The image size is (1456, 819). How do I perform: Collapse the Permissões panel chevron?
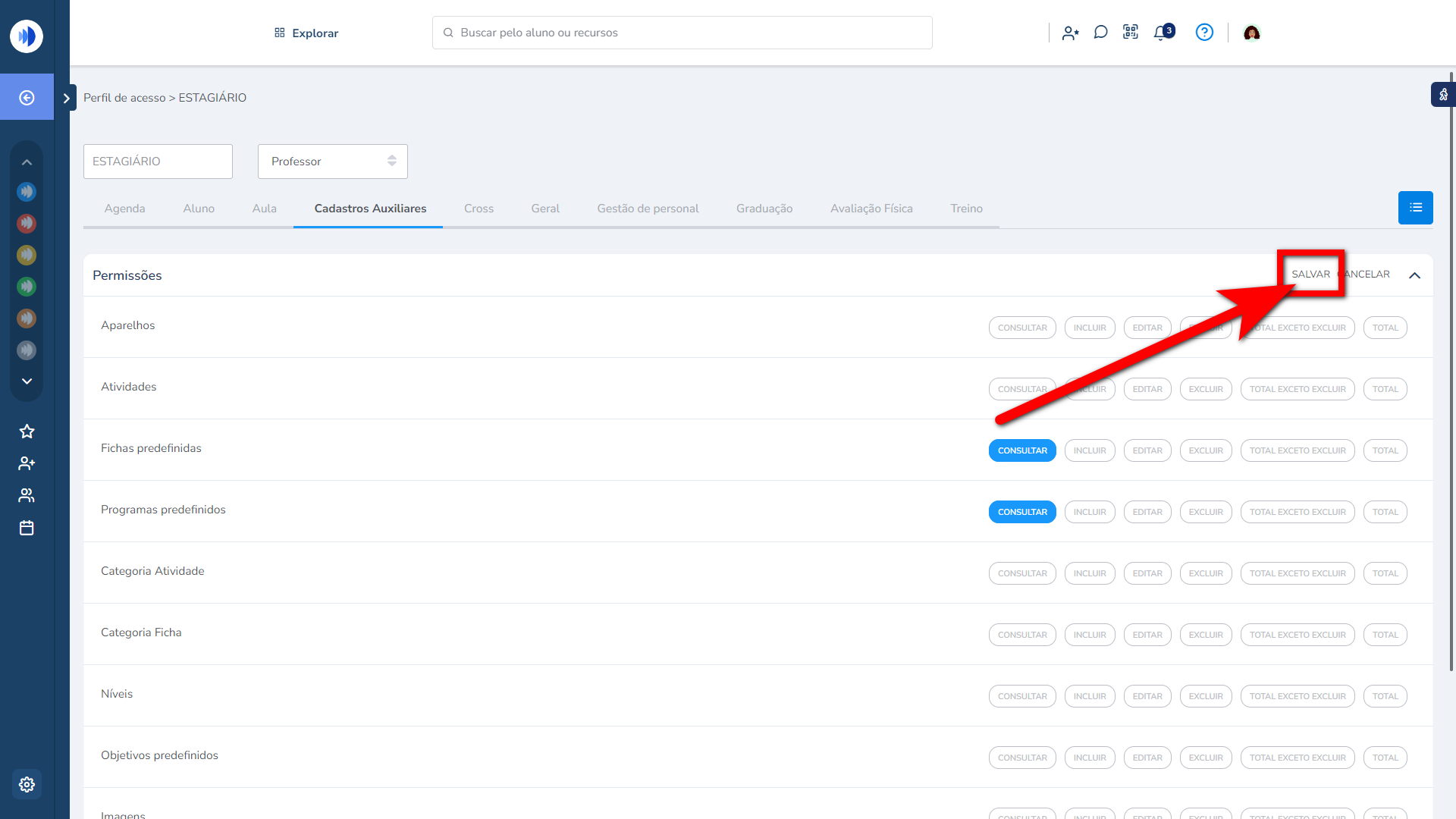(1414, 275)
